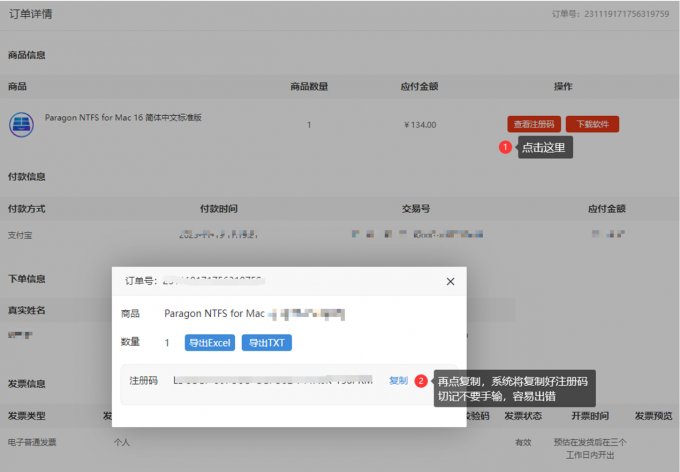Click the 操作 column header

point(563,87)
